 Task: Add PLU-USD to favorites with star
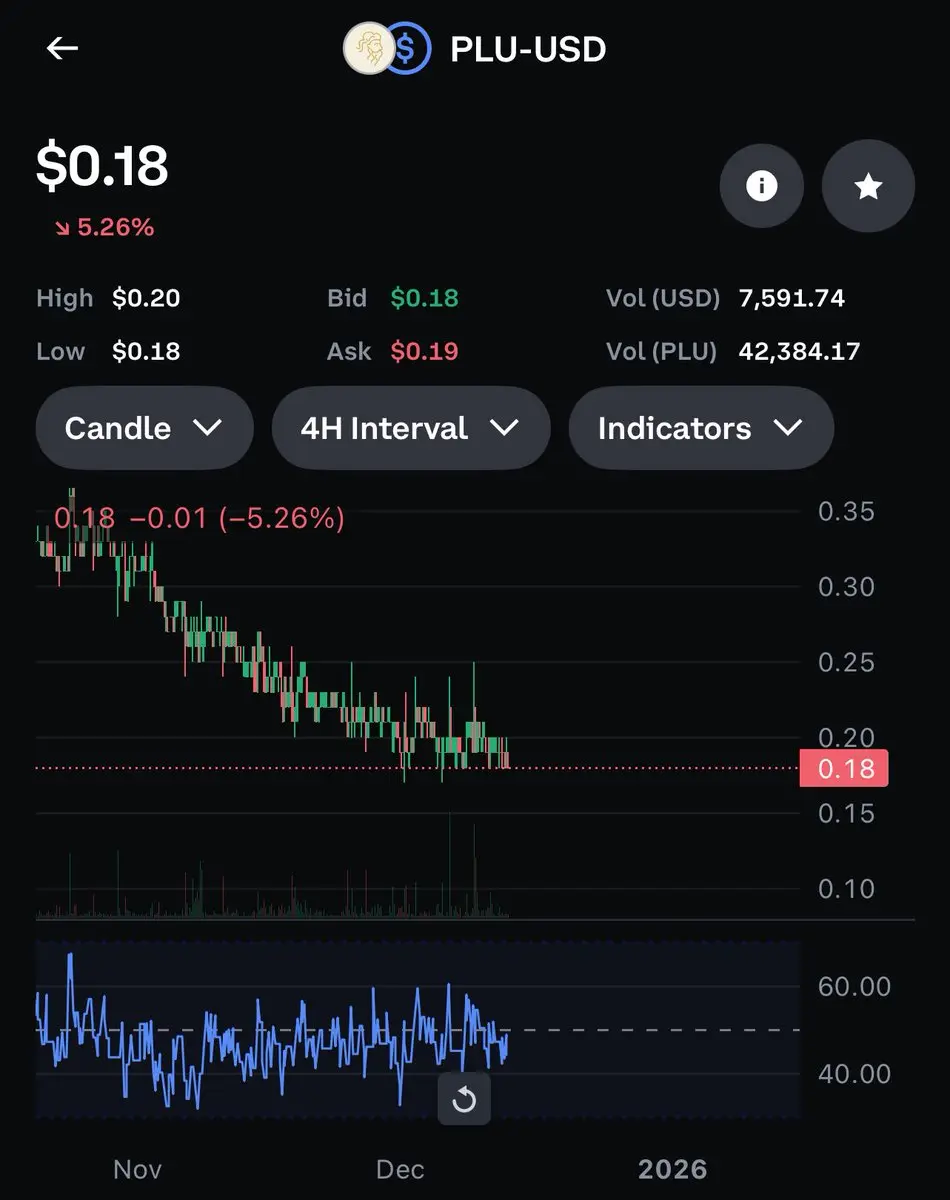coord(868,186)
